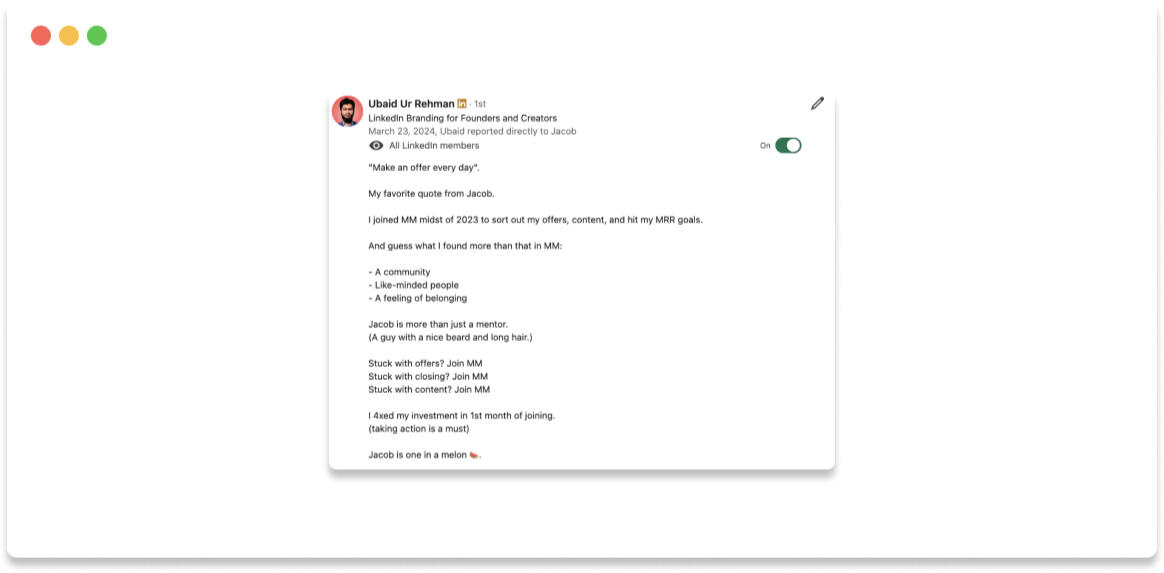Image resolution: width=1164 pixels, height=573 pixels.
Task: Open Ubaid Ur Rehman's profile name link
Action: 411,104
